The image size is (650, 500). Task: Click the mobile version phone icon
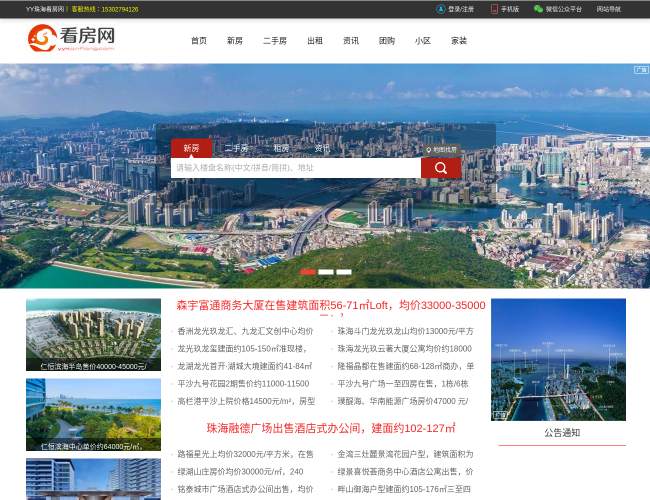(x=494, y=9)
